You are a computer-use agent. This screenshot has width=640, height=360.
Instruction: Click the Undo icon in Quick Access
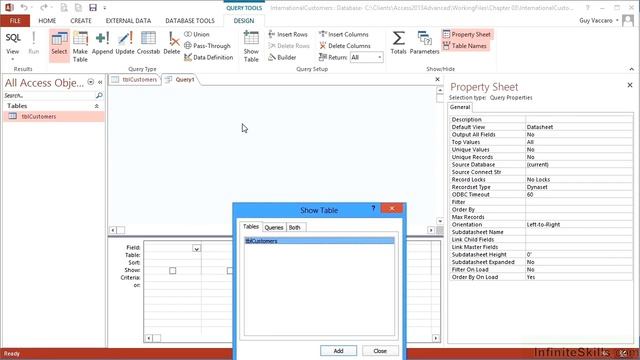point(24,7)
